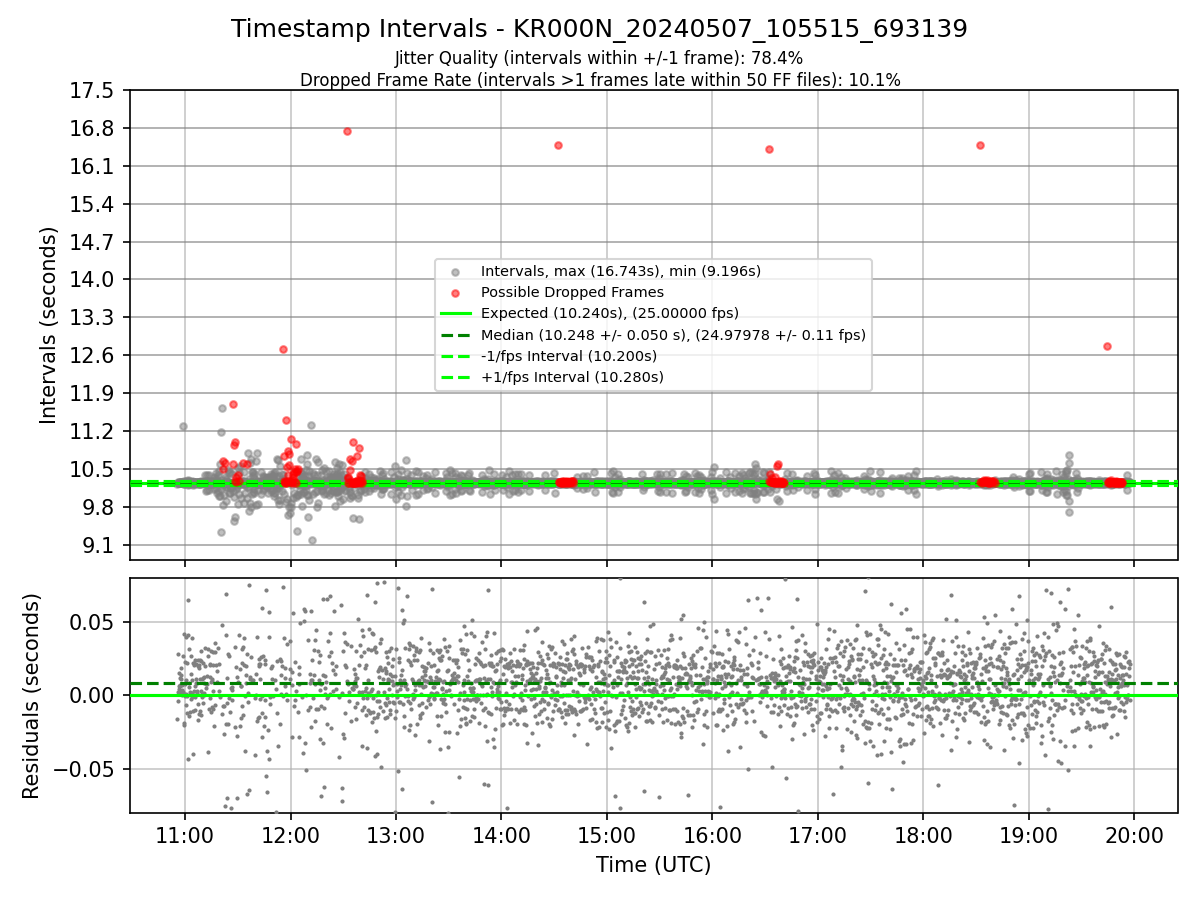Click the red outlier point above 18:30 near 16.5s

tap(980, 145)
